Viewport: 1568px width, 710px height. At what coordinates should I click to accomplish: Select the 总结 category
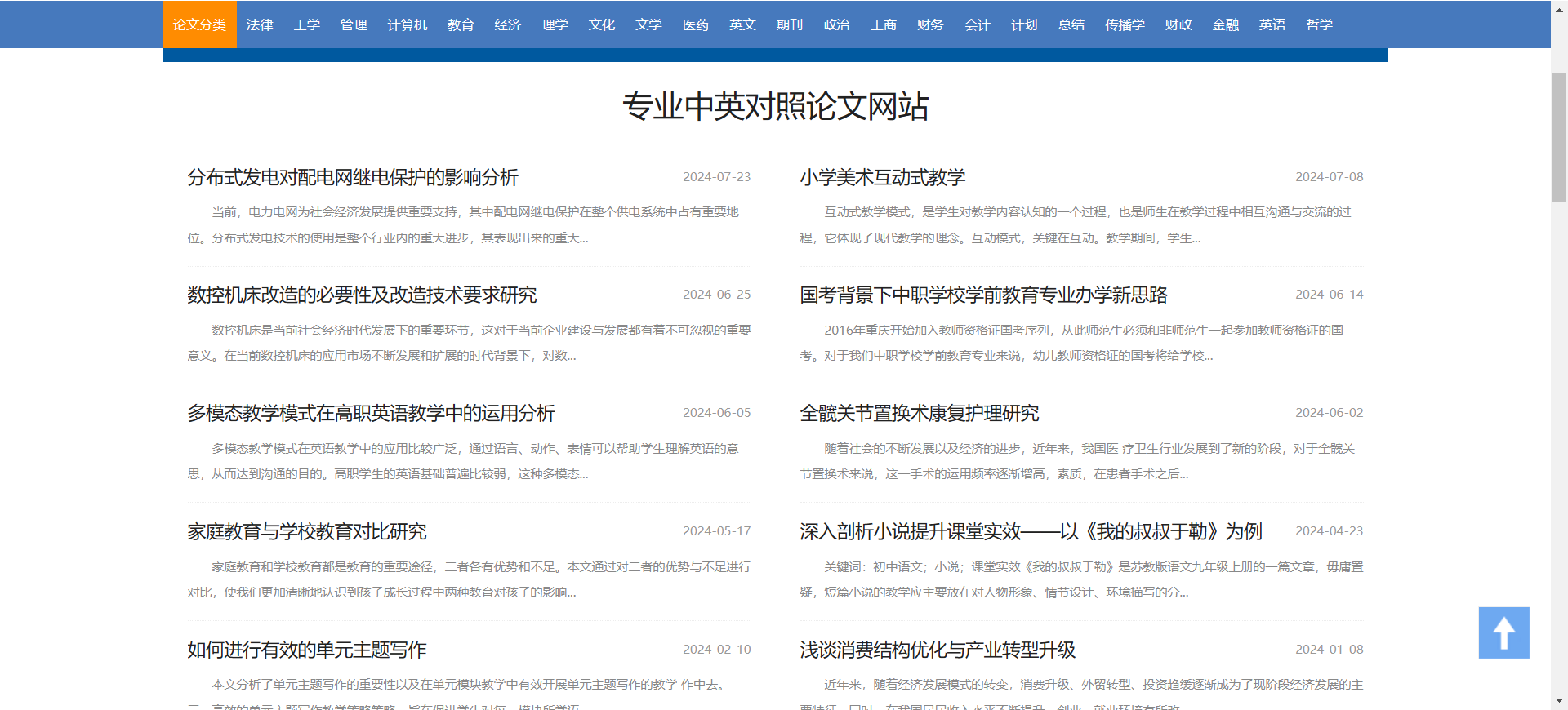point(1071,24)
